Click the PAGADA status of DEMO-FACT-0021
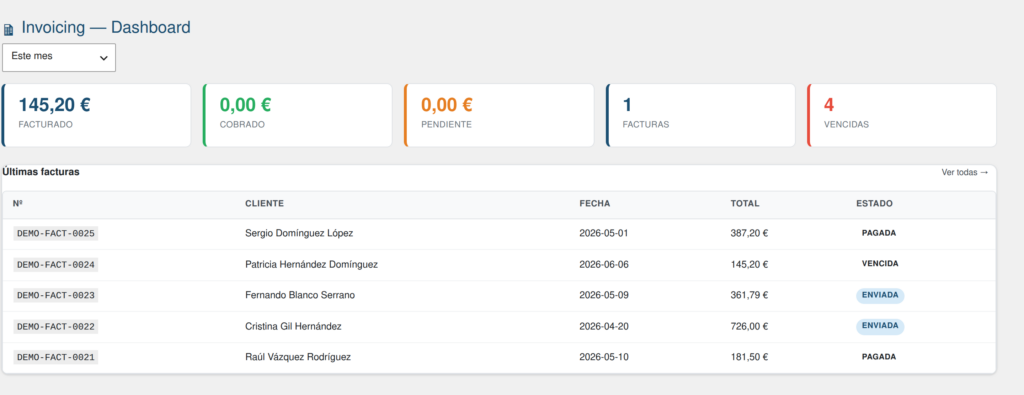1024x395 pixels. point(879,357)
